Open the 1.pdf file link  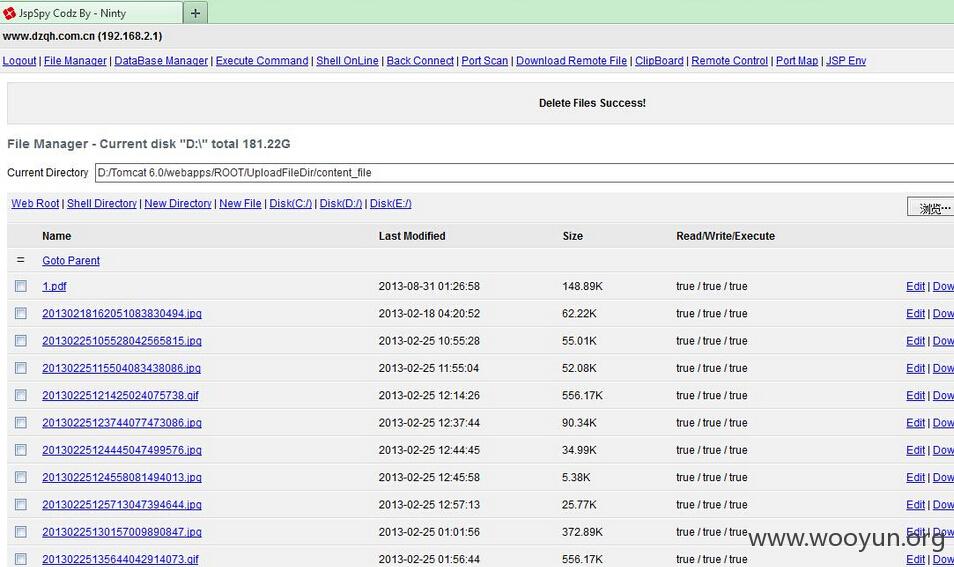(x=54, y=286)
